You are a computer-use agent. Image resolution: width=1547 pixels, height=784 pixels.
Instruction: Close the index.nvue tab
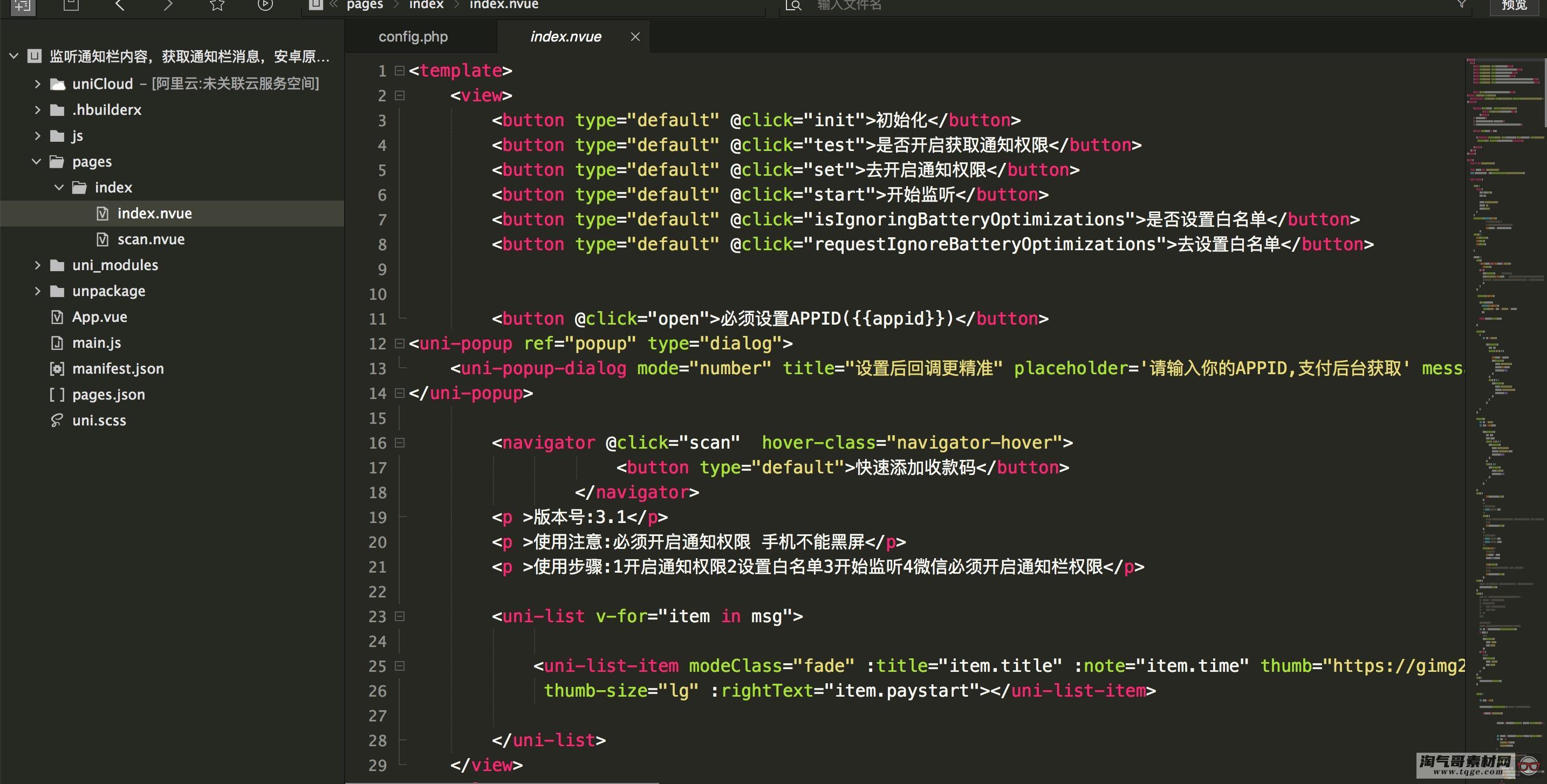(635, 37)
